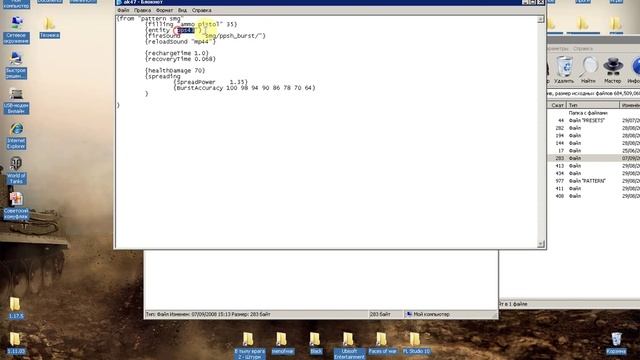Click the healthDamage 70 line
Viewport: 640px width, 360px height.
pos(175,71)
